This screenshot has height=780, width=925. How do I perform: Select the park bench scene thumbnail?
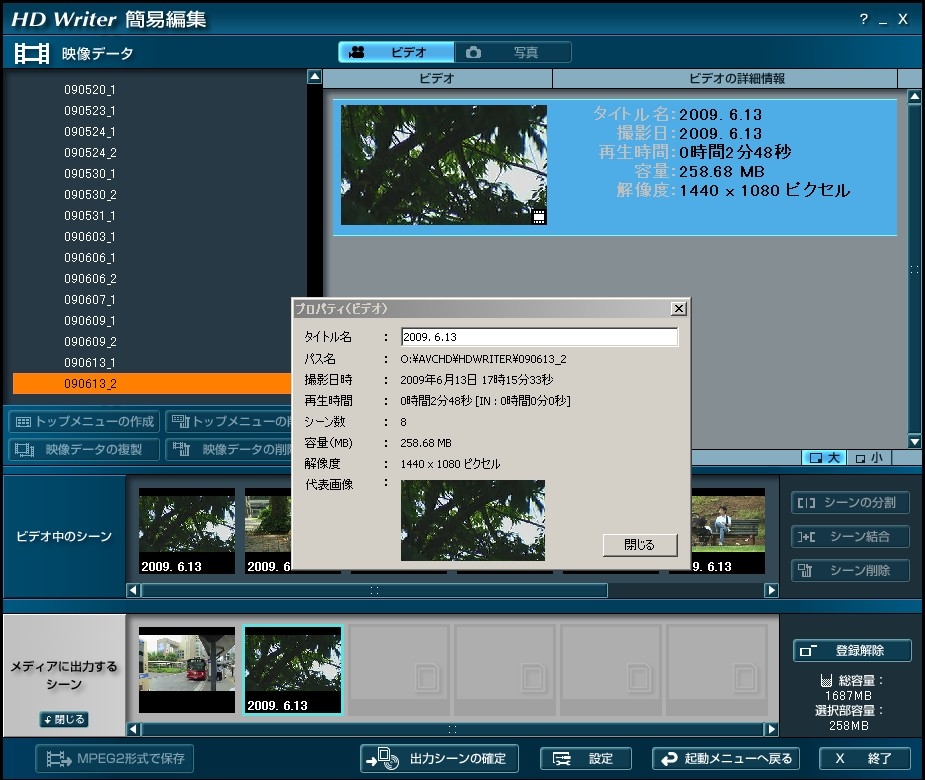pyautogui.click(x=728, y=531)
